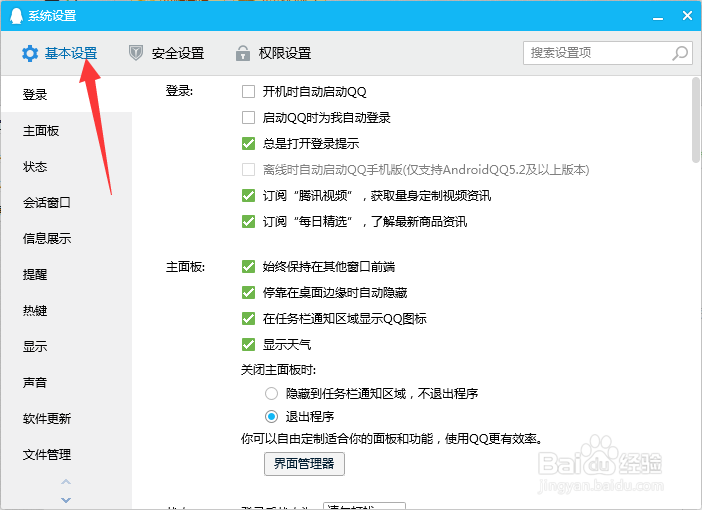Open 信息展示 sidebar section

point(66,239)
